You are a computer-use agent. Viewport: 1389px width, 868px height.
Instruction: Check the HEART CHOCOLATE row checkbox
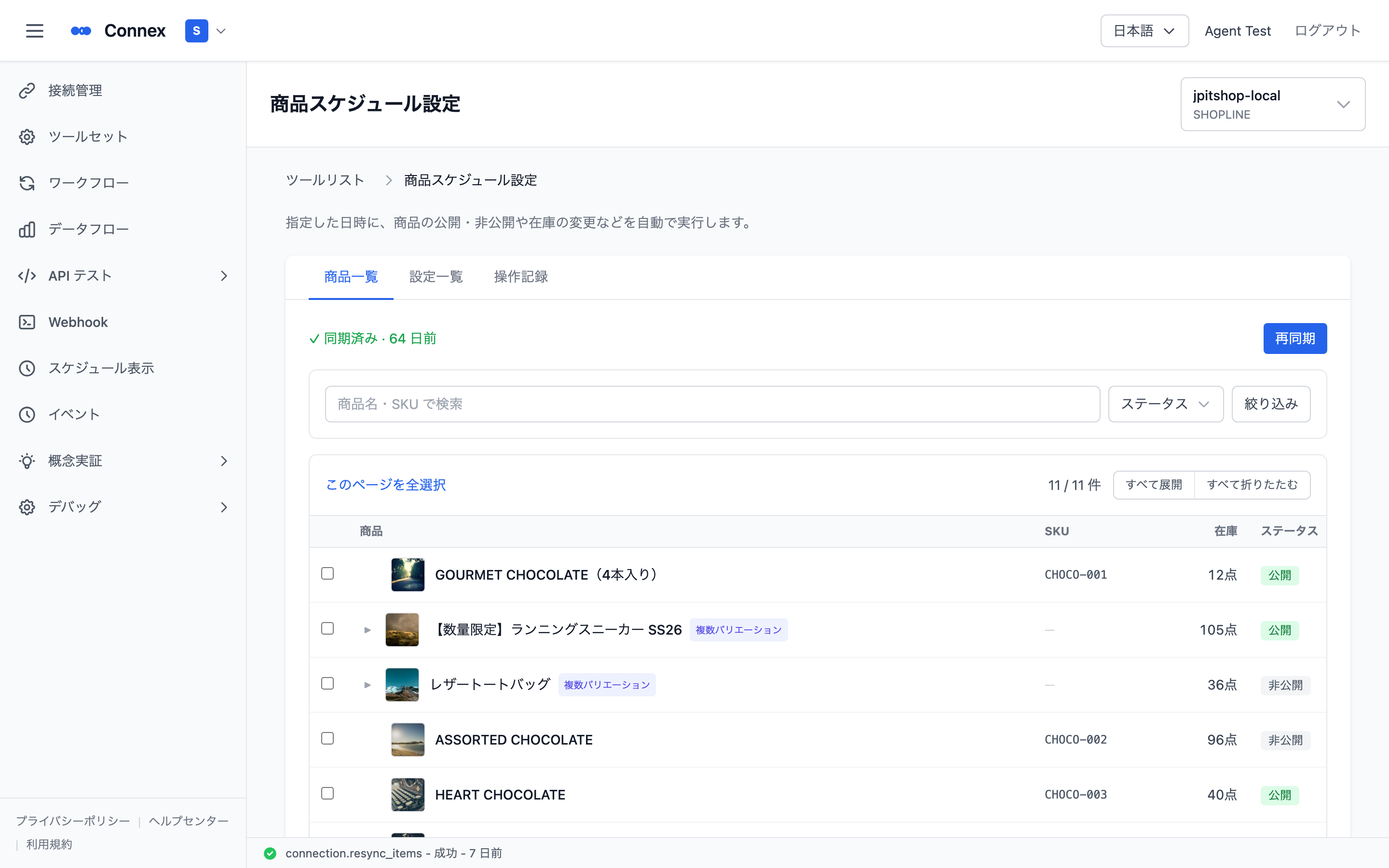tap(327, 793)
